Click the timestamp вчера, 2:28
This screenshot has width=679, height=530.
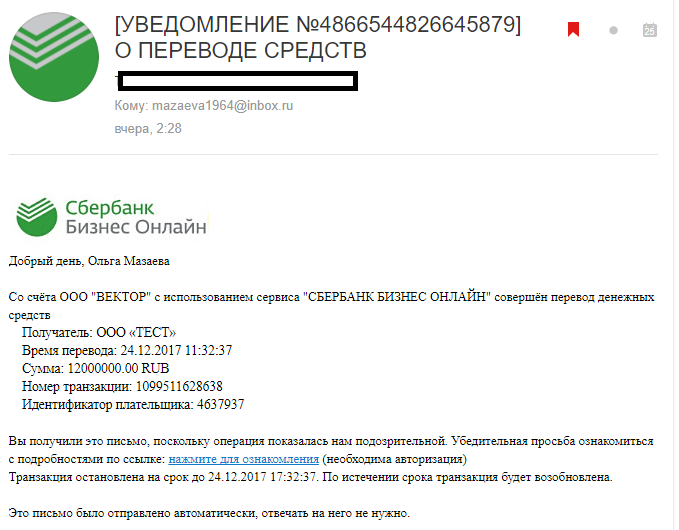[148, 129]
